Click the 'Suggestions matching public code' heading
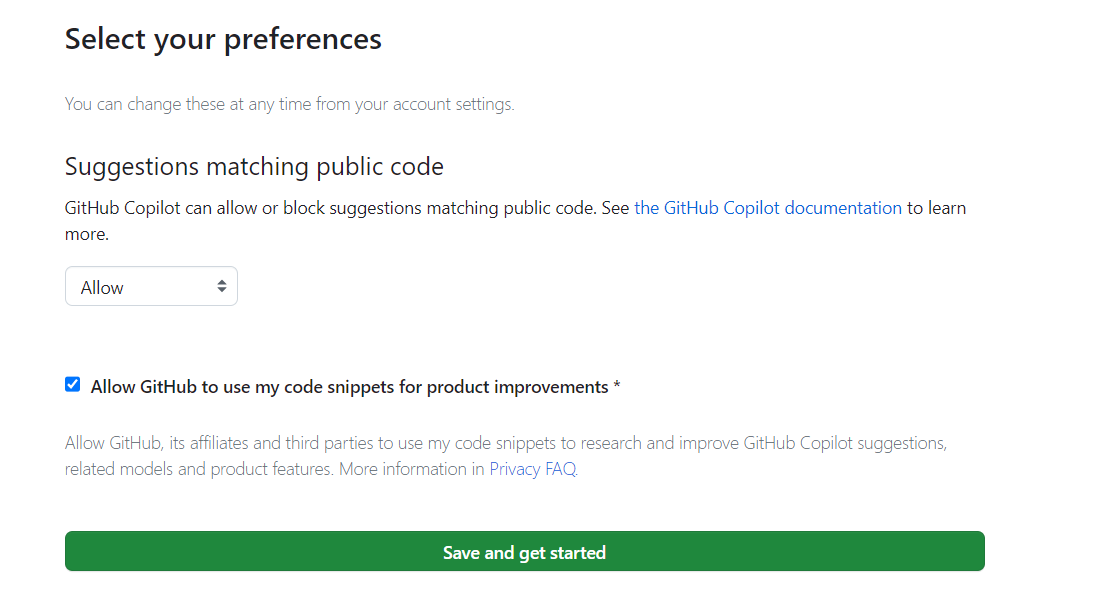The width and height of the screenshot is (1102, 600). (x=254, y=167)
